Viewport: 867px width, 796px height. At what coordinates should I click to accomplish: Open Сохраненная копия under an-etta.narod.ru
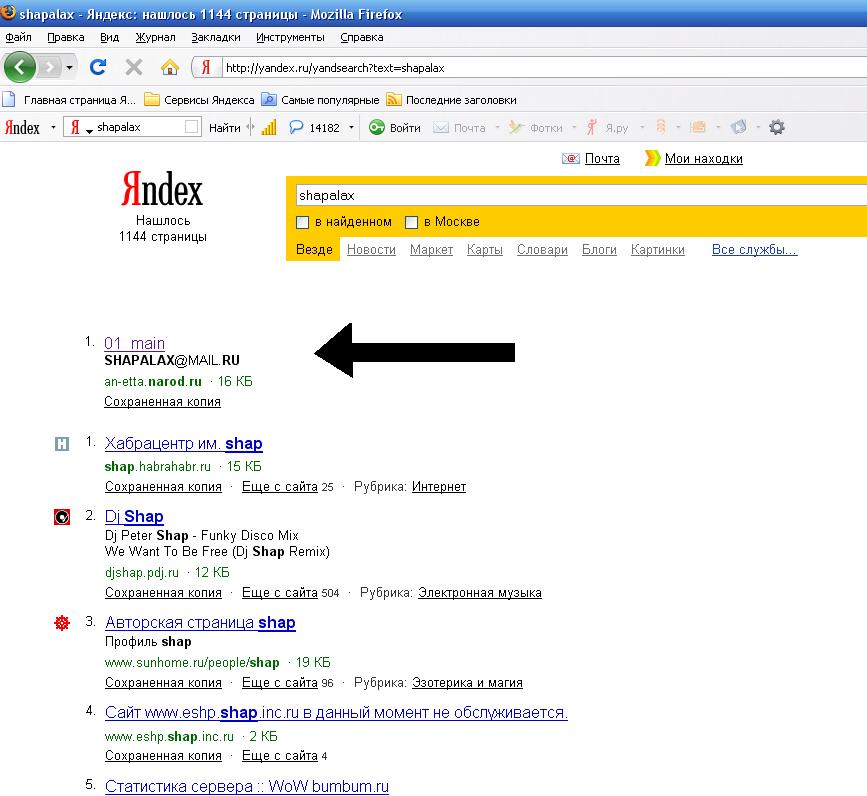pyautogui.click(x=163, y=402)
